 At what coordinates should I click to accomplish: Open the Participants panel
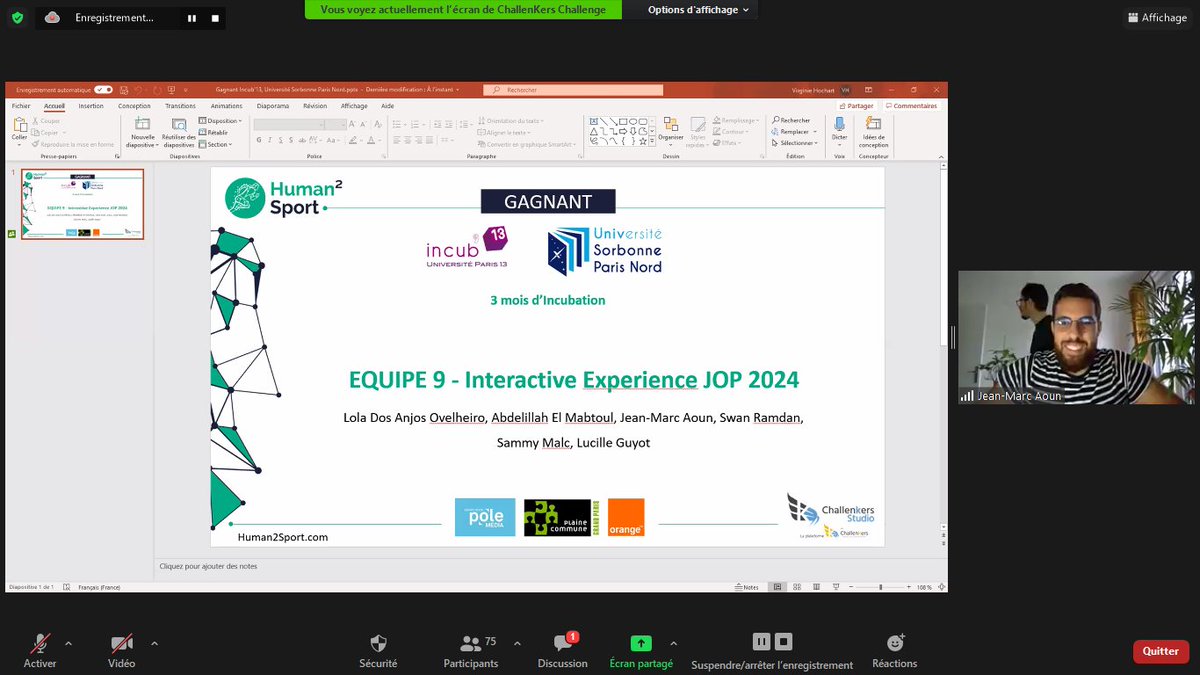click(x=471, y=650)
